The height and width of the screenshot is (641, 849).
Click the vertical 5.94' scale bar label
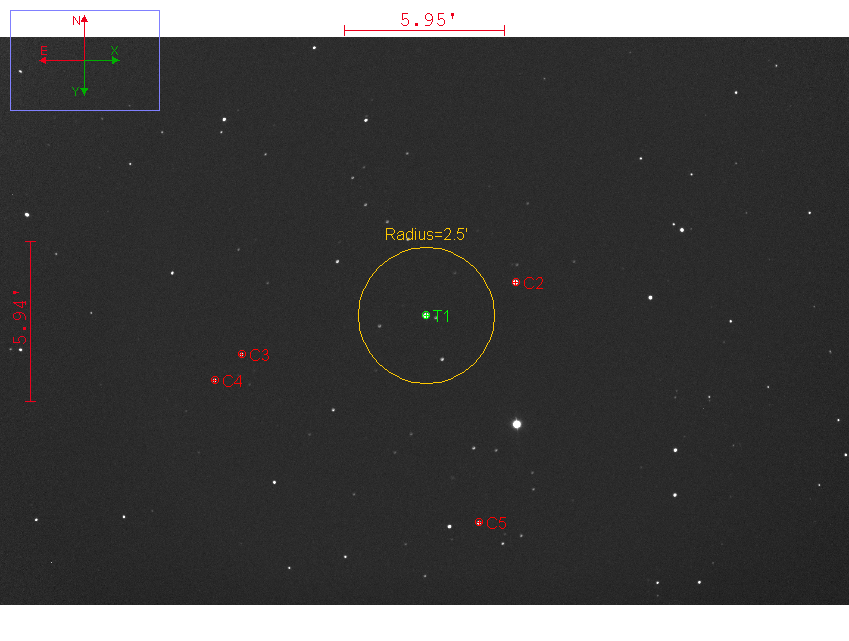[x=19, y=320]
